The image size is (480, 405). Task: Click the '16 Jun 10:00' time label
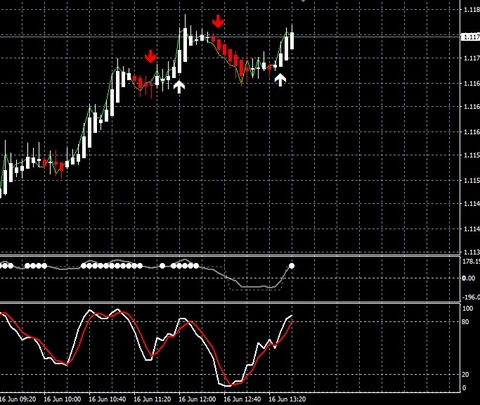click(x=62, y=399)
